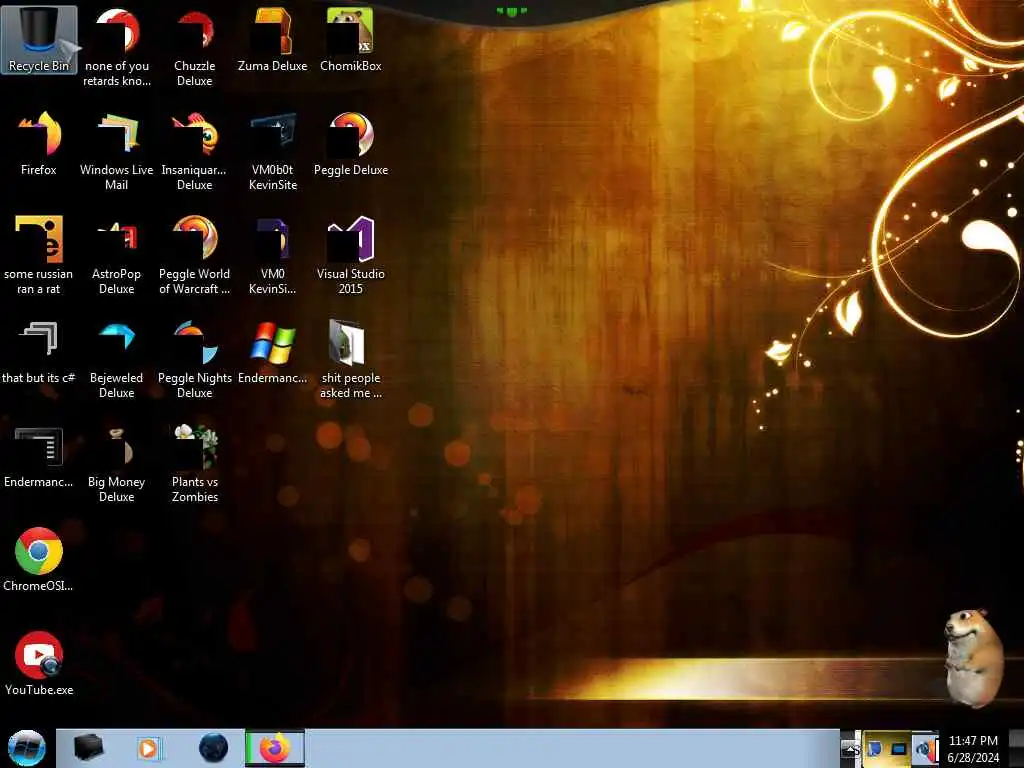Click the Plants vs Zombies label text
This screenshot has height=768, width=1024.
pos(195,489)
